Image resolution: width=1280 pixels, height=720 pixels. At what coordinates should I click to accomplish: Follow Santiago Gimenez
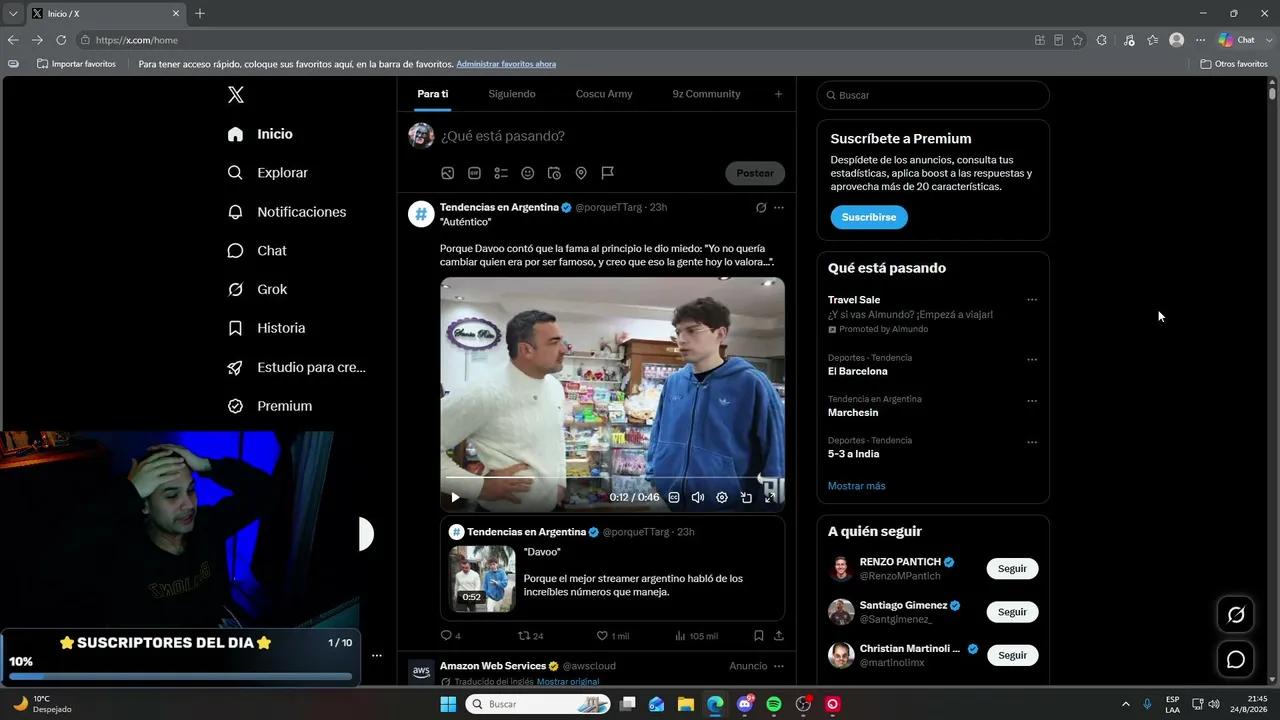(1012, 612)
